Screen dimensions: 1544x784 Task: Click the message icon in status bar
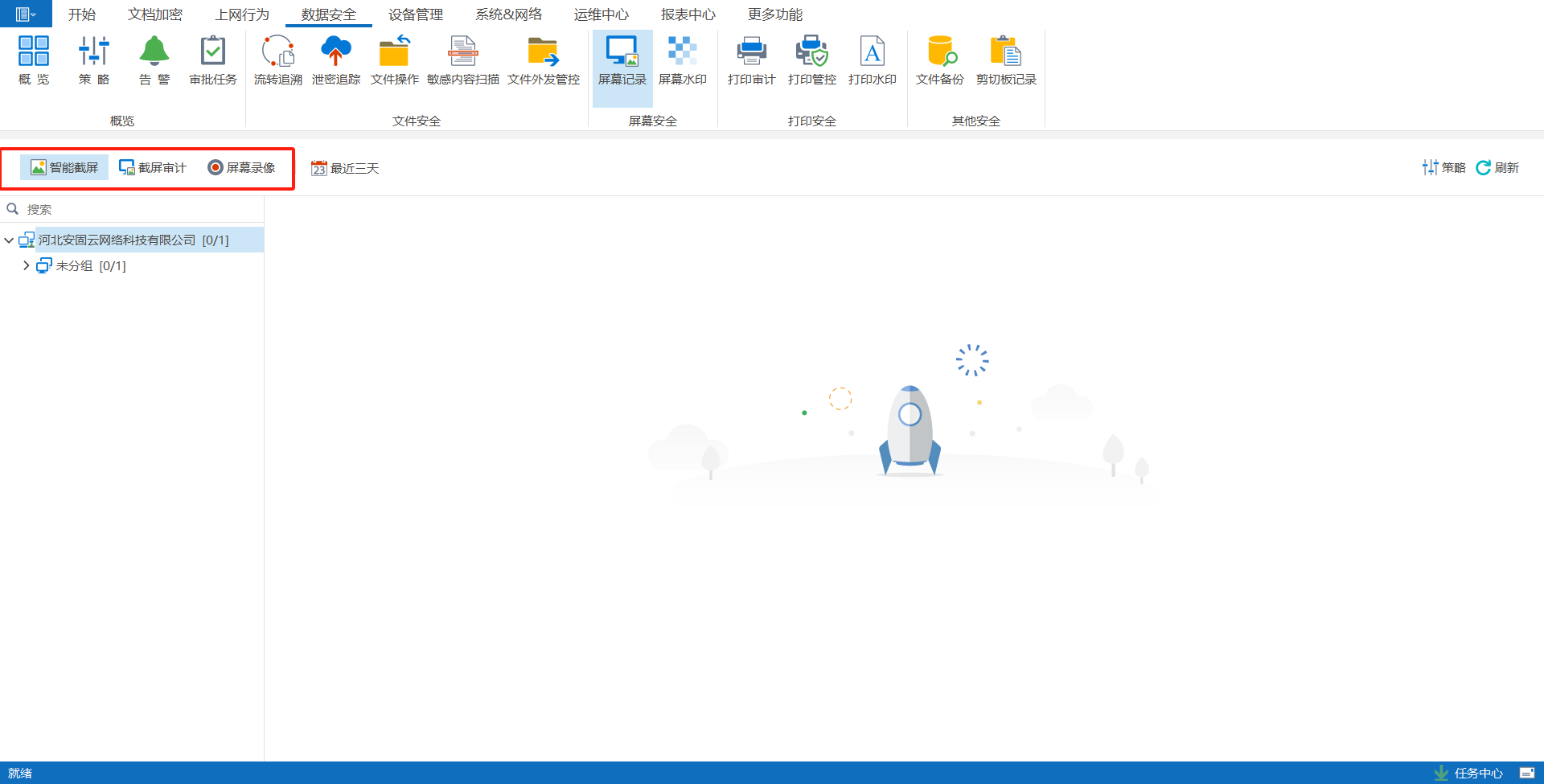coord(1527,773)
